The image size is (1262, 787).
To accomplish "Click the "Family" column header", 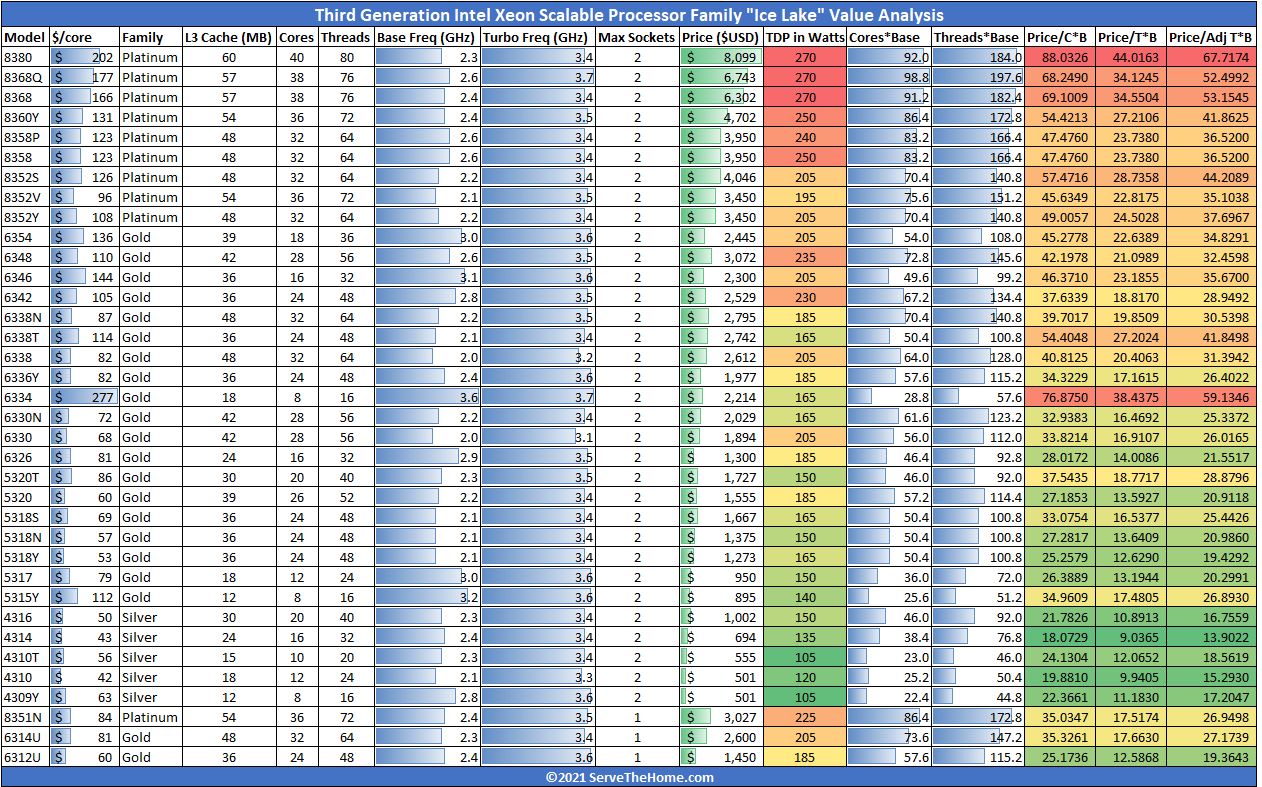I will tap(150, 37).
